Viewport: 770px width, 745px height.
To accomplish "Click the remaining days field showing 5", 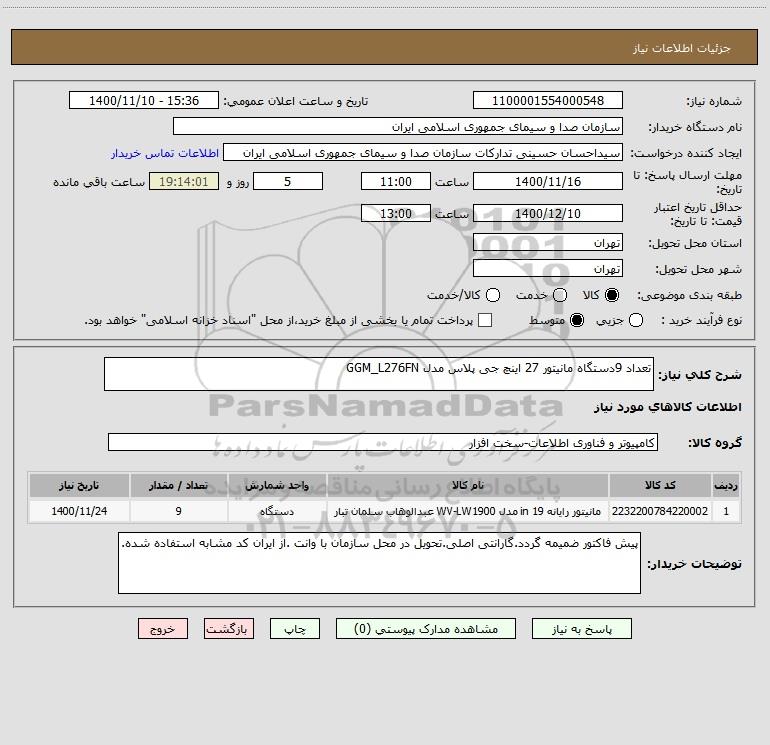I will pos(288,182).
